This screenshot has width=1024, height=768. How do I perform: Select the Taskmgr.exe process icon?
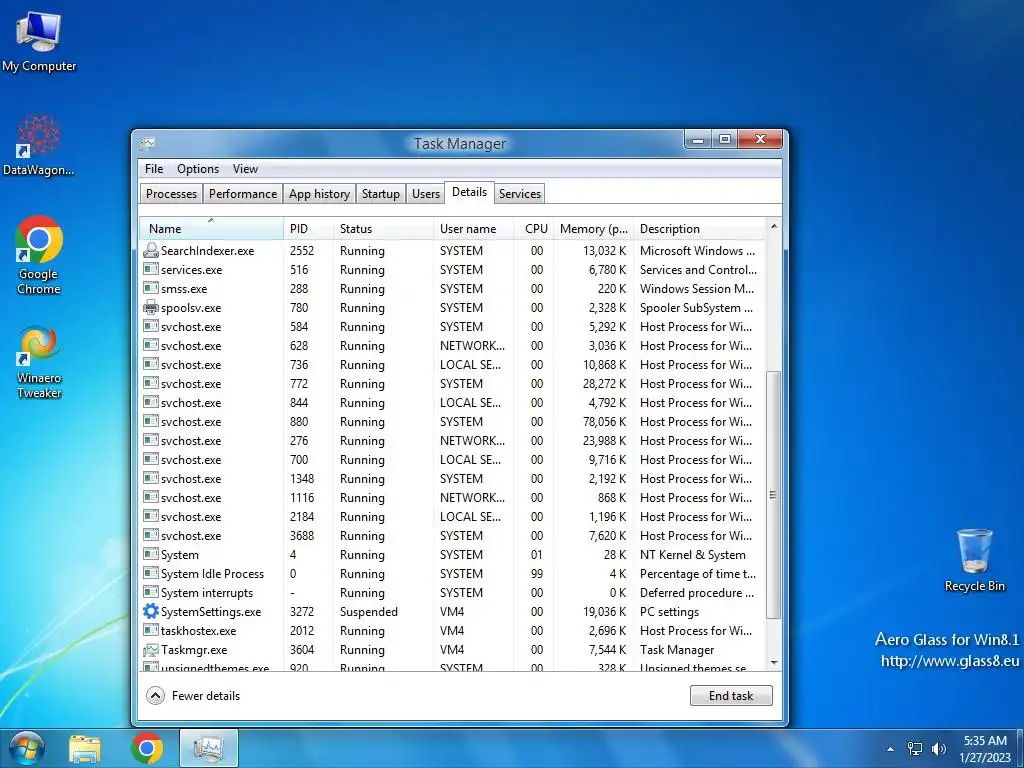point(151,649)
